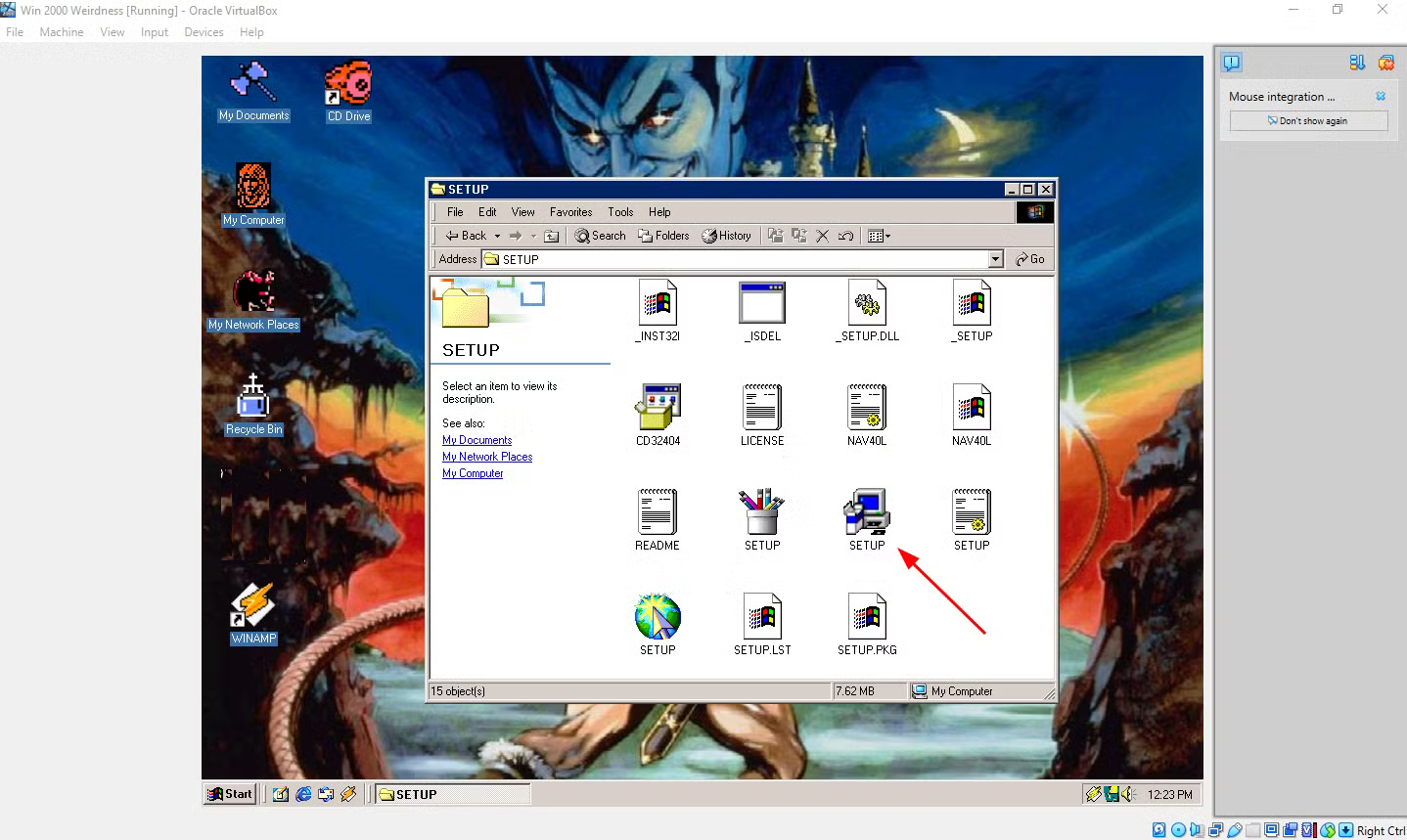Click the My Network Places sidebar link
The width and height of the screenshot is (1407, 840).
[x=487, y=457]
